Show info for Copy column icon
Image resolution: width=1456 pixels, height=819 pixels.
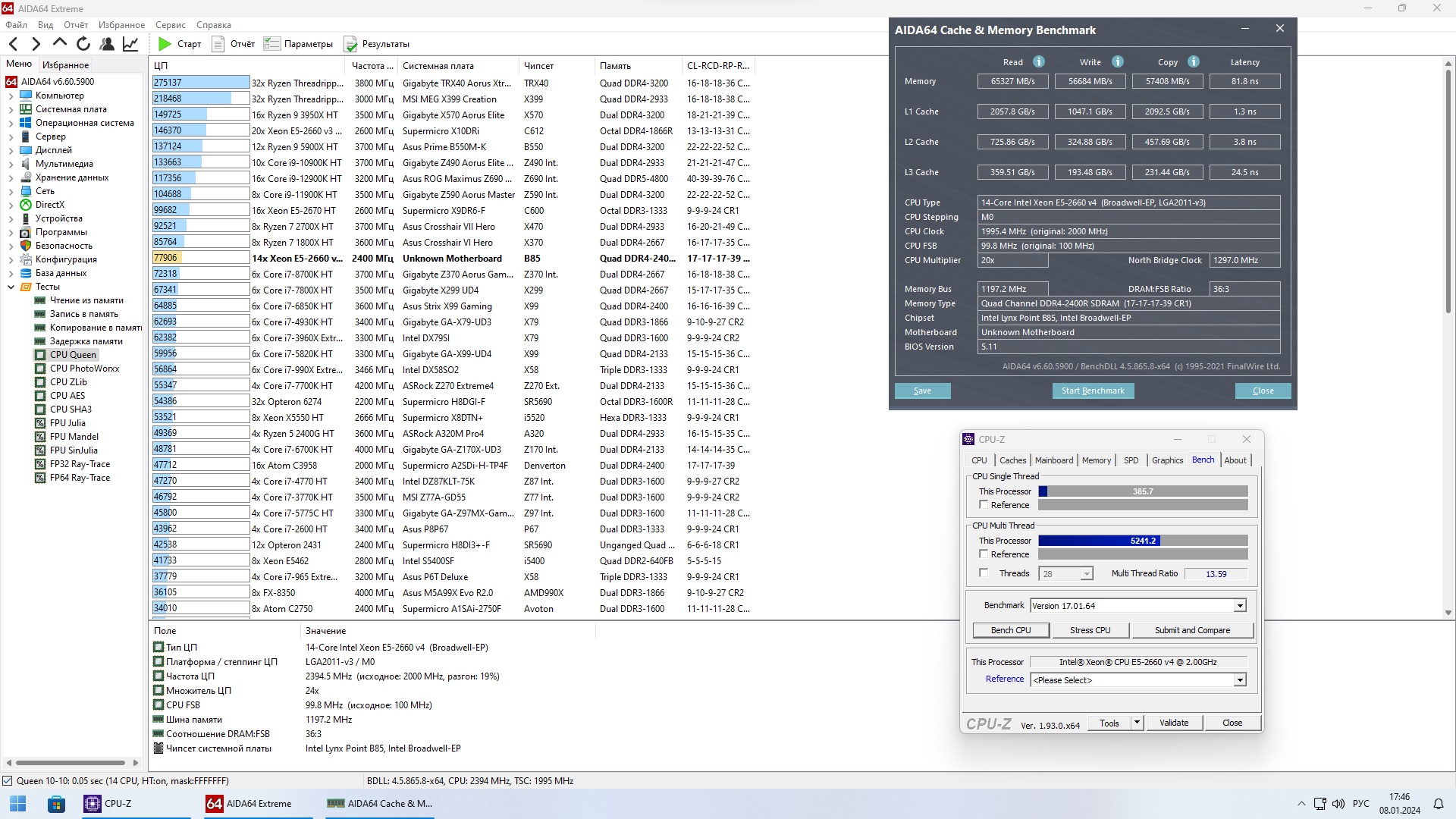click(1194, 62)
